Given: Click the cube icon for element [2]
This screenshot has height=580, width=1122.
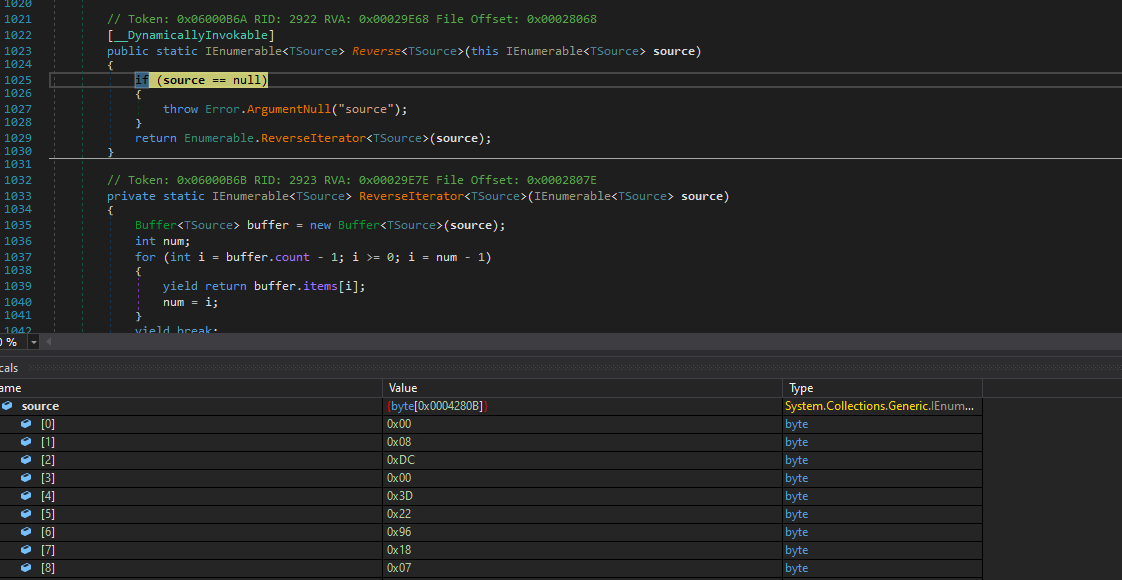Looking at the screenshot, I should (26, 460).
